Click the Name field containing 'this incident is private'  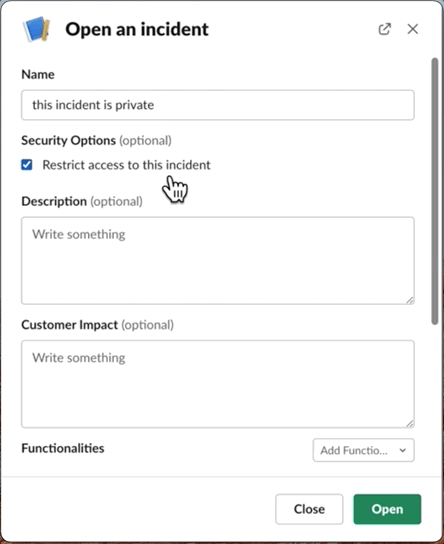(x=218, y=105)
